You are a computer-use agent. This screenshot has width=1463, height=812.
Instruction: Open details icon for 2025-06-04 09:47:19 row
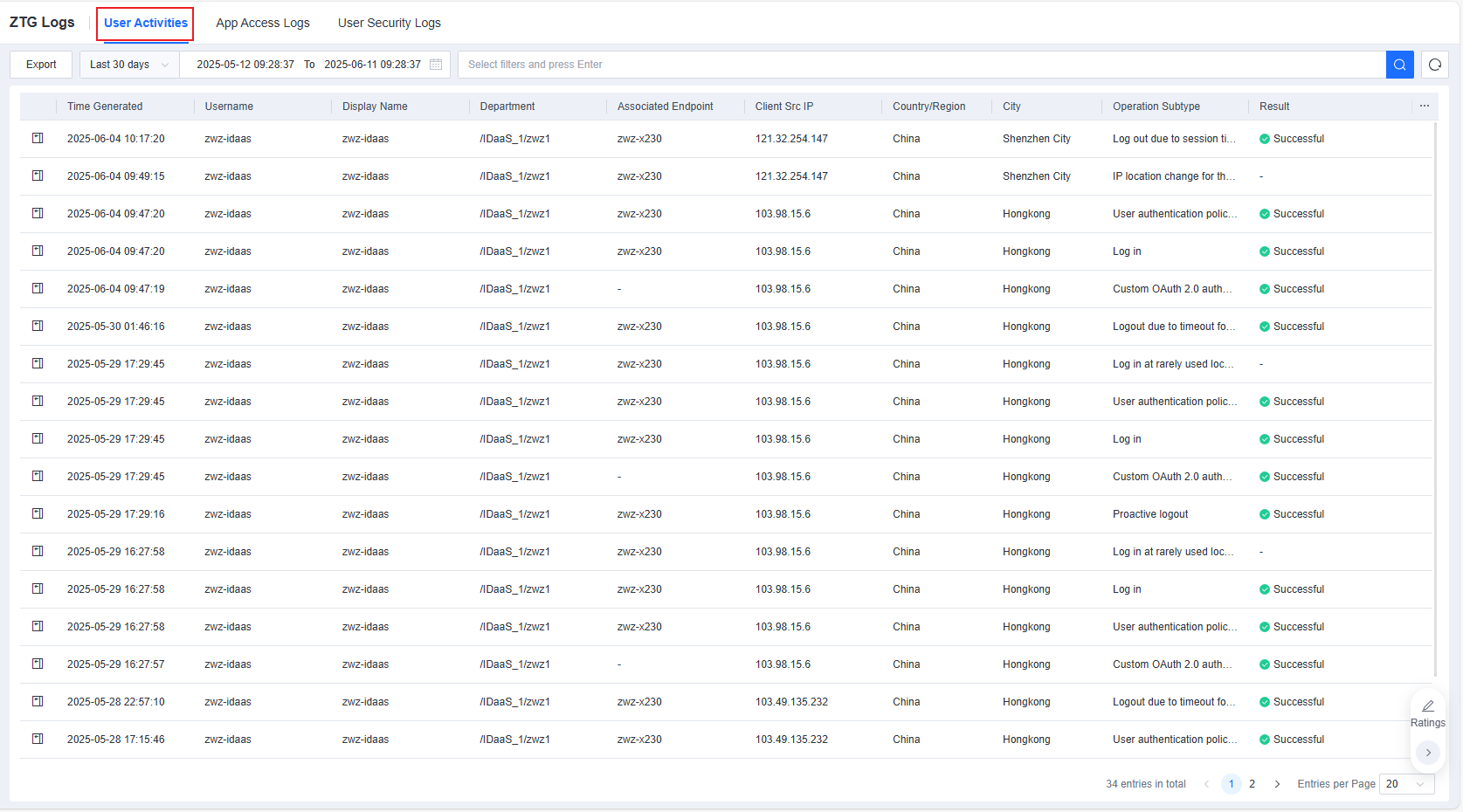tap(38, 288)
